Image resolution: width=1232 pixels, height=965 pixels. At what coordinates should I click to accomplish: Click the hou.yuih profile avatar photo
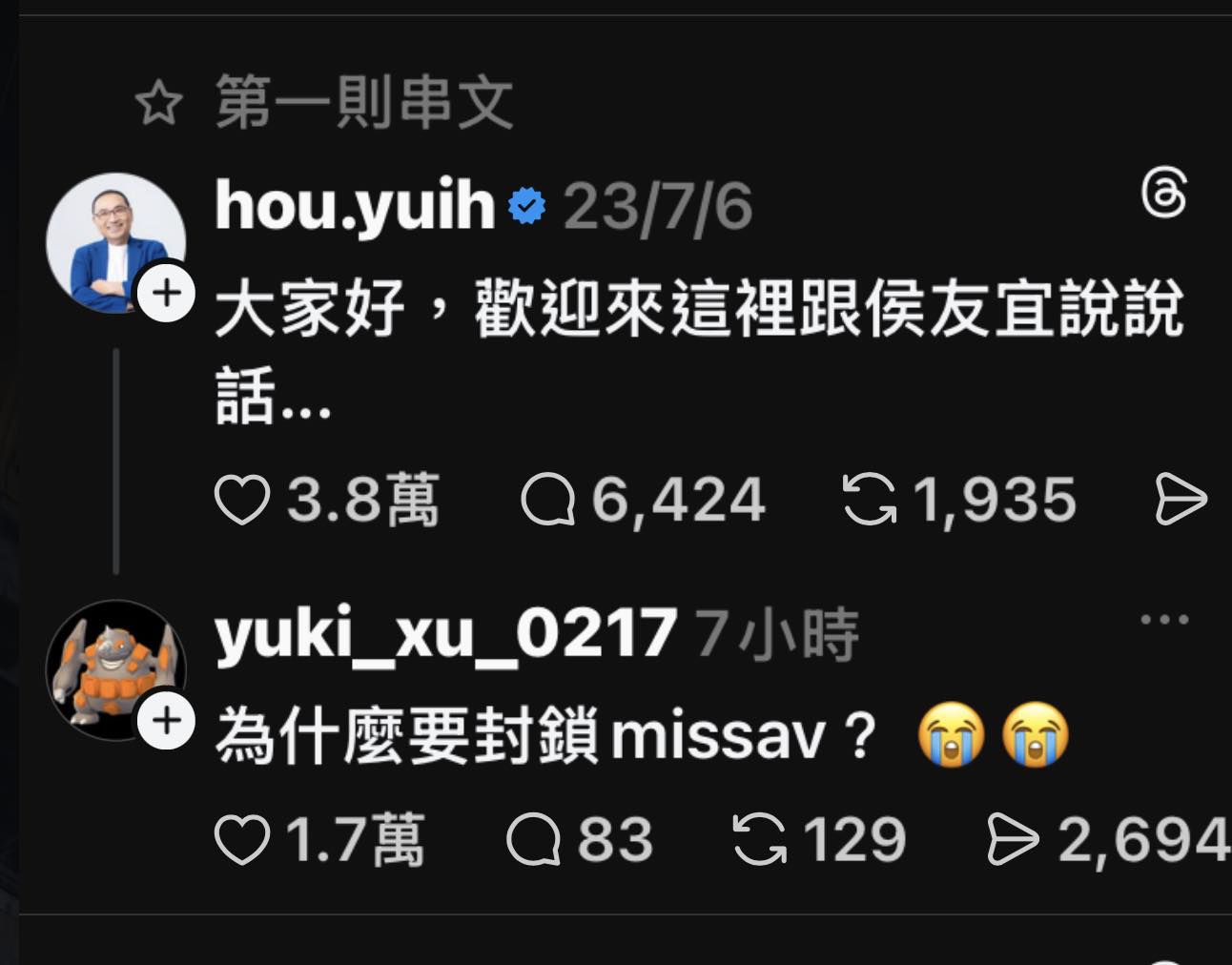tap(115, 242)
